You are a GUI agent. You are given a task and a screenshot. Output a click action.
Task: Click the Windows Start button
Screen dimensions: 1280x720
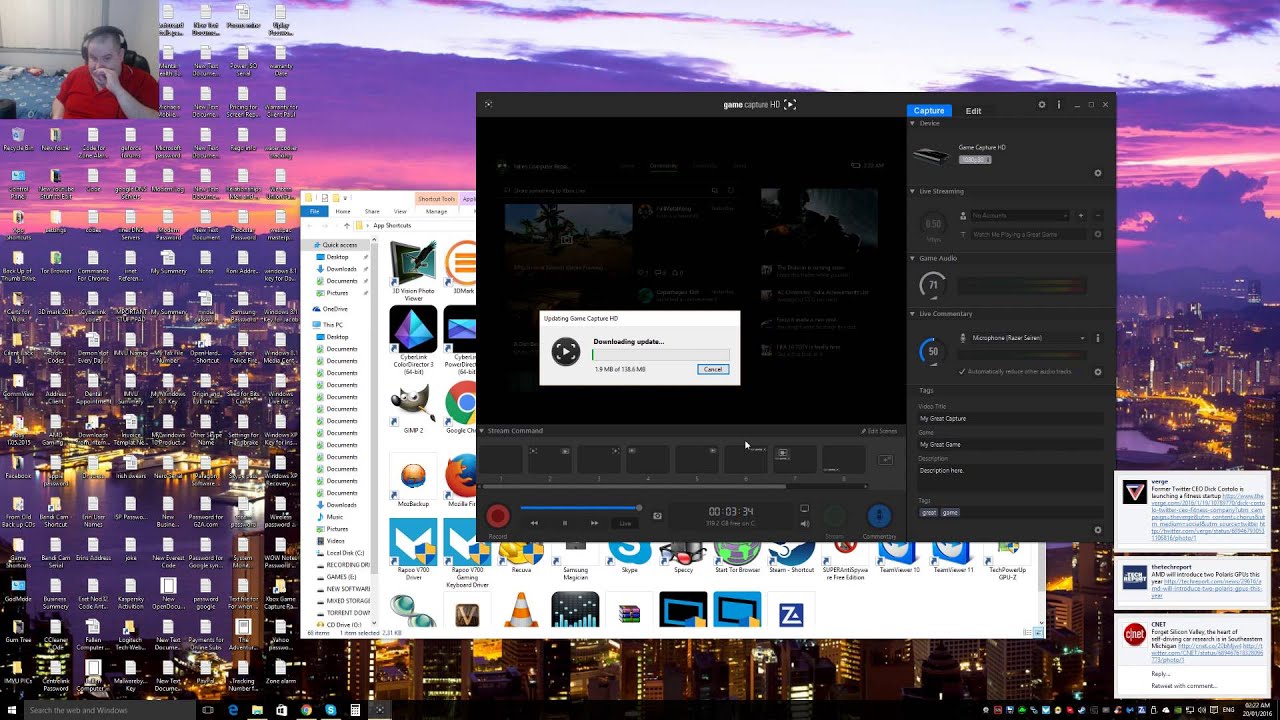(11, 710)
